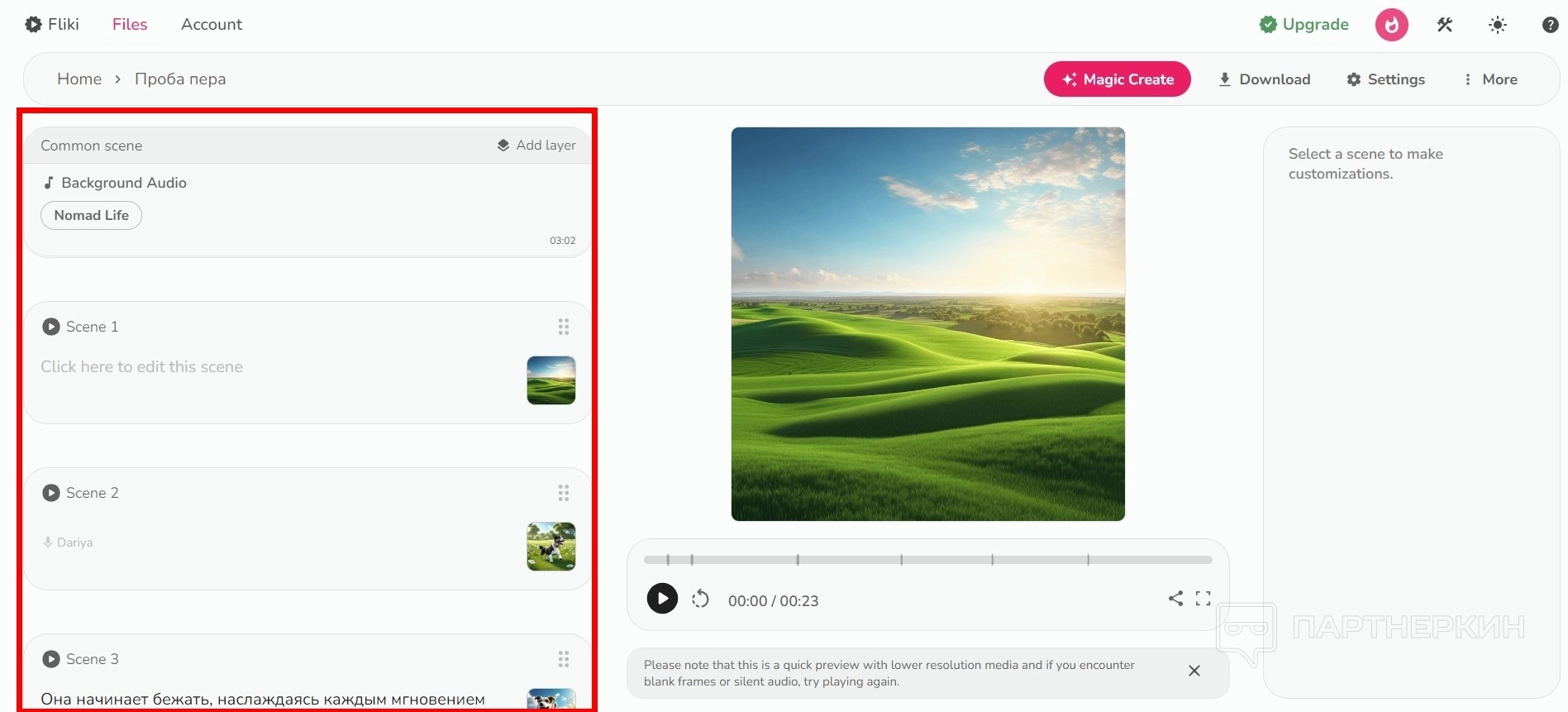Open the Account tab
1568x712 pixels.
click(x=212, y=25)
